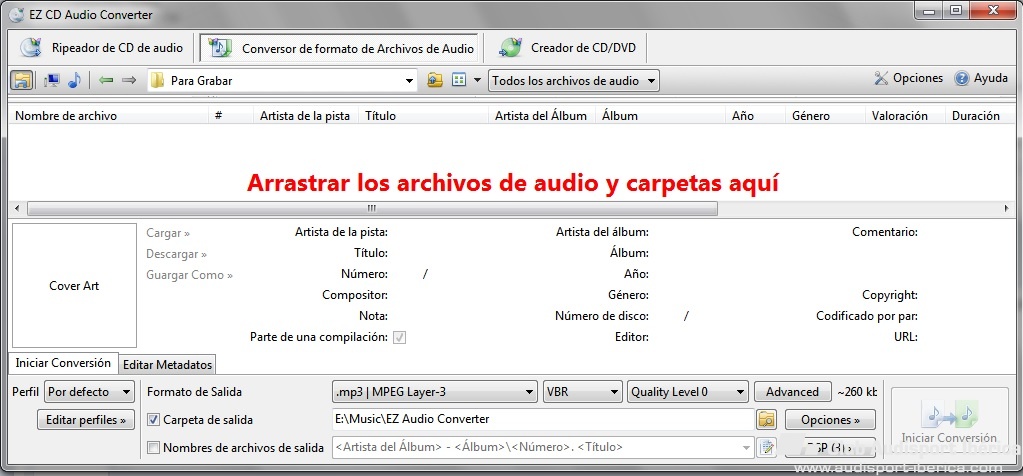1023x476 pixels.
Task: Open the Opciones tools menu
Action: point(909,78)
